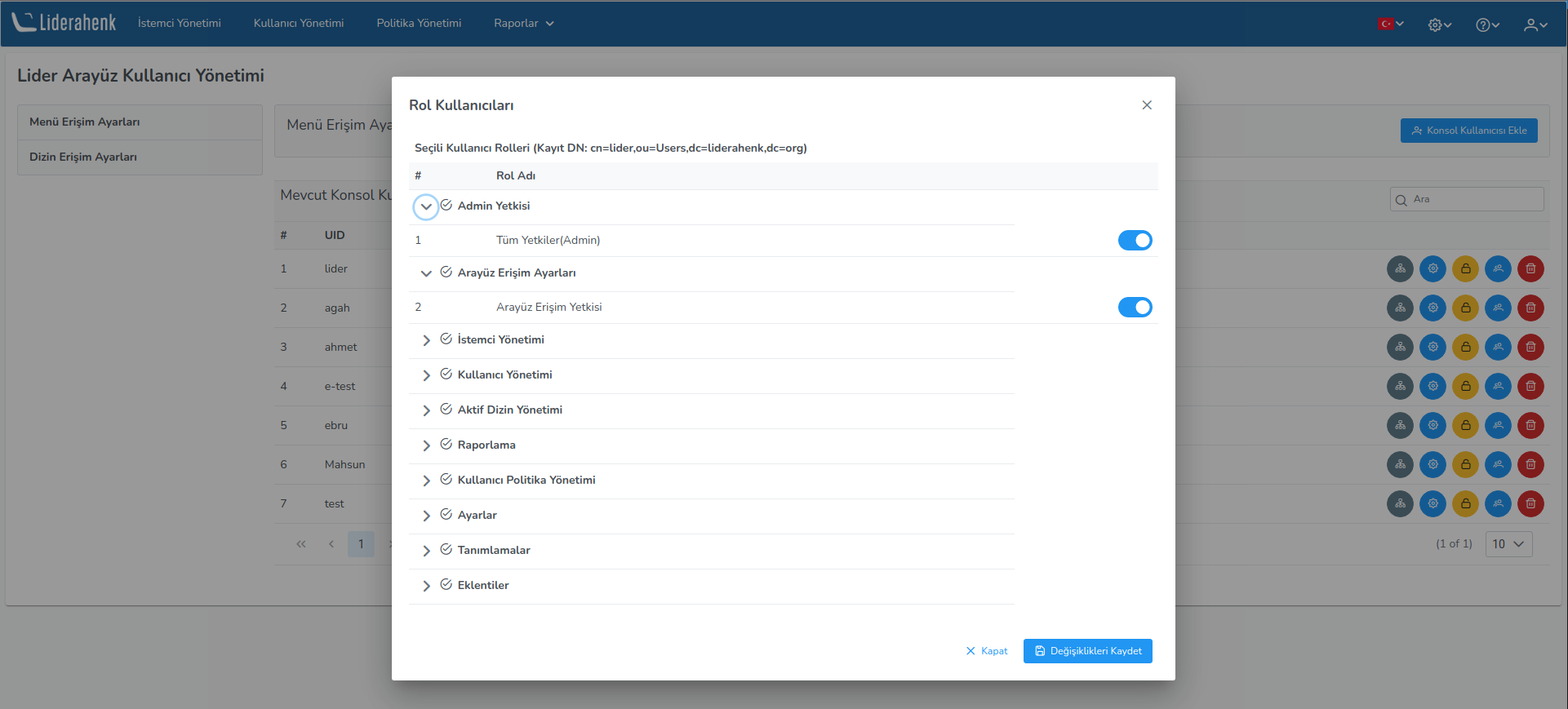Expand the Eklentiler role group
Viewport: 1568px width, 709px height.
pyautogui.click(x=426, y=586)
